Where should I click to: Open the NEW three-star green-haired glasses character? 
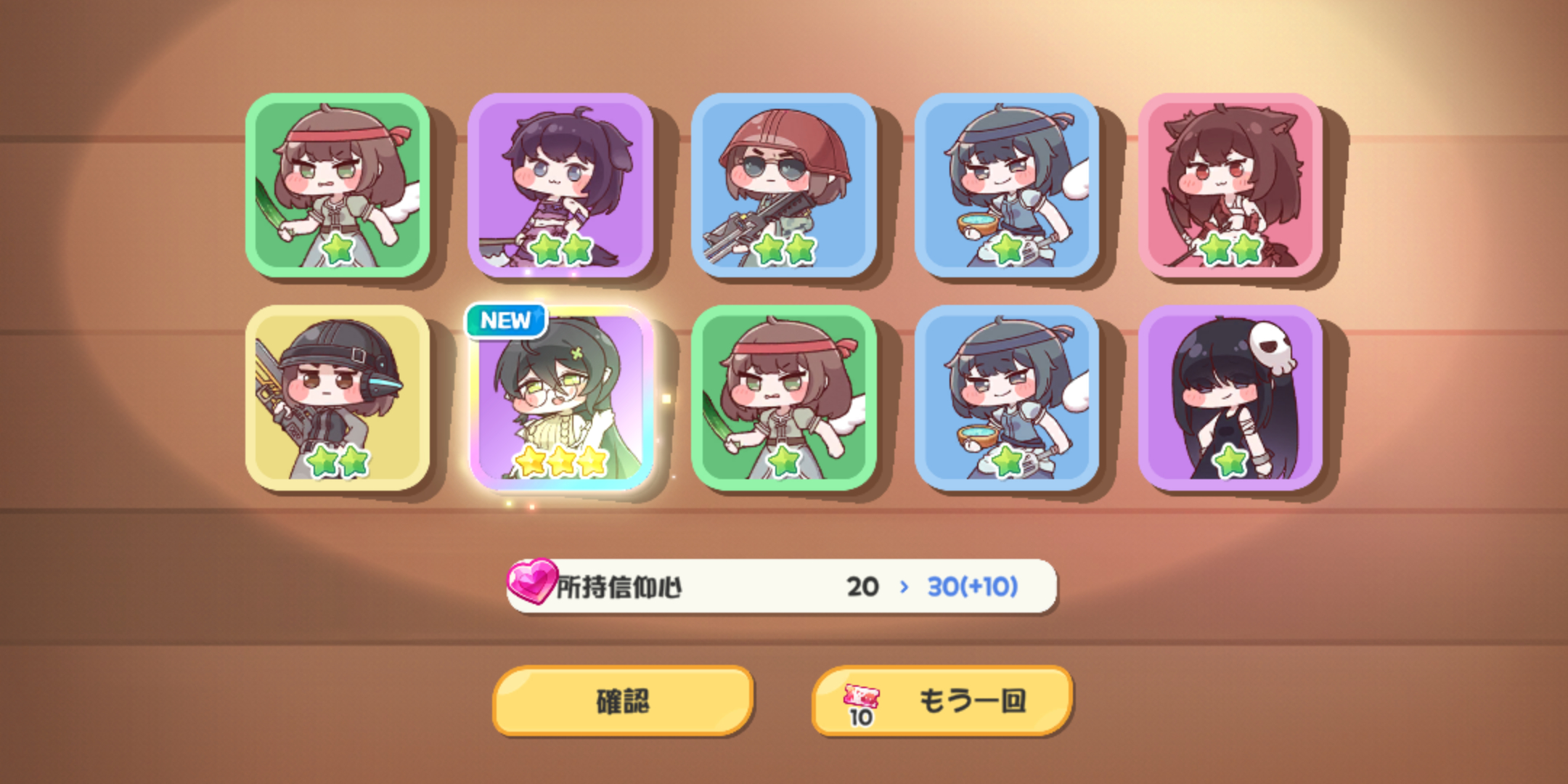point(560,397)
